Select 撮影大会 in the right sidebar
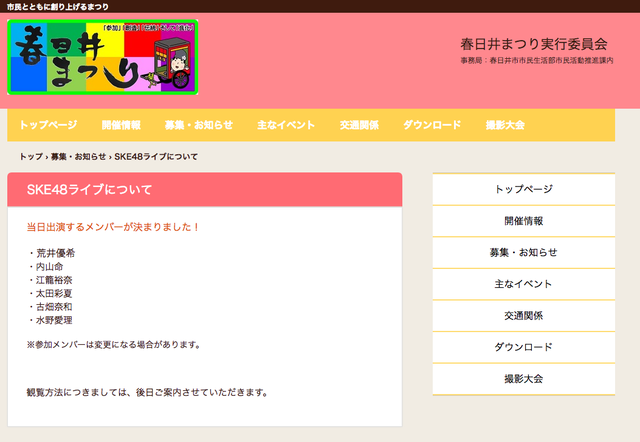This screenshot has height=442, width=640. [524, 379]
